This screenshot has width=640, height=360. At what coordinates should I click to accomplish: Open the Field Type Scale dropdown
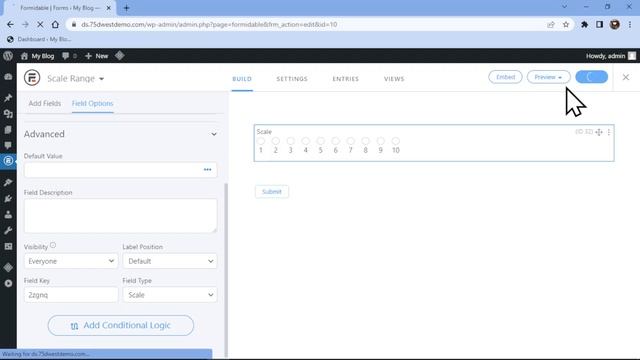(170, 295)
